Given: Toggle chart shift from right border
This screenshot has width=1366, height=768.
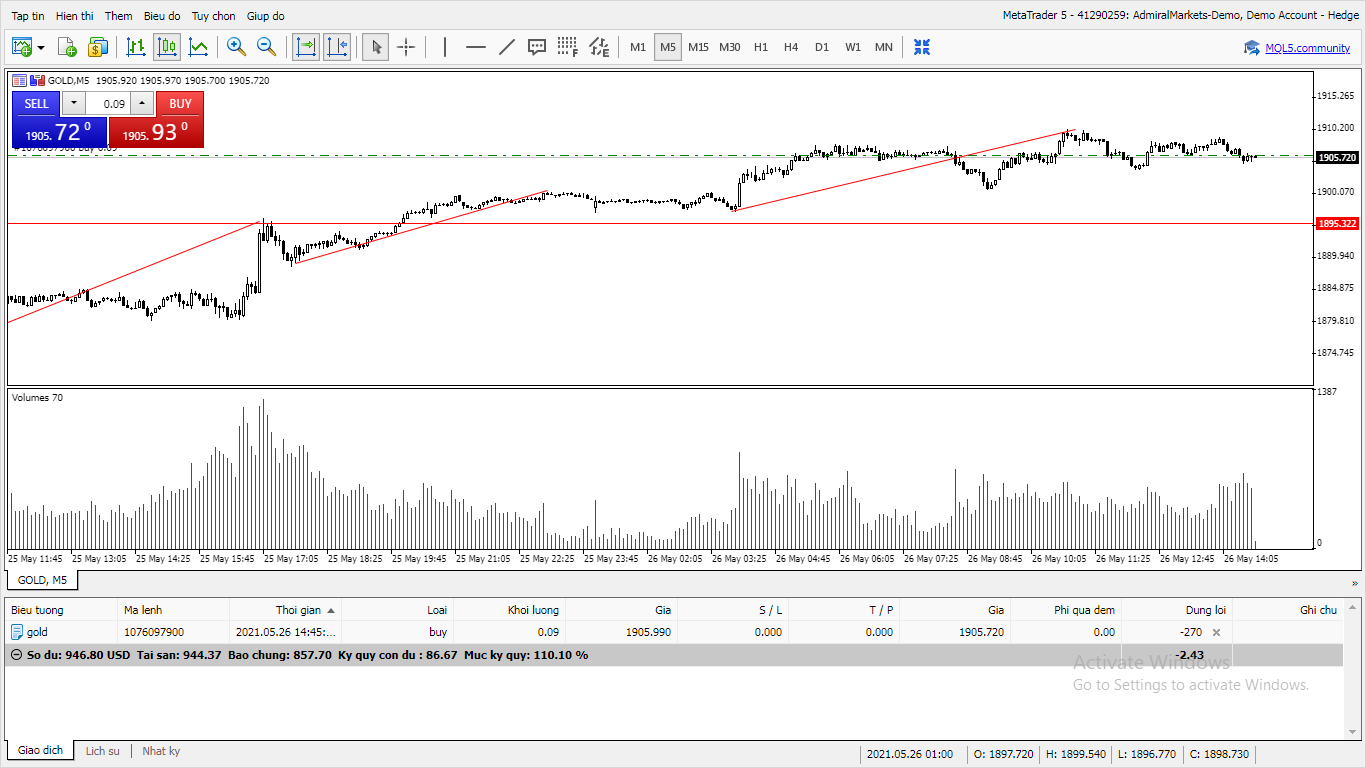Looking at the screenshot, I should click(337, 47).
